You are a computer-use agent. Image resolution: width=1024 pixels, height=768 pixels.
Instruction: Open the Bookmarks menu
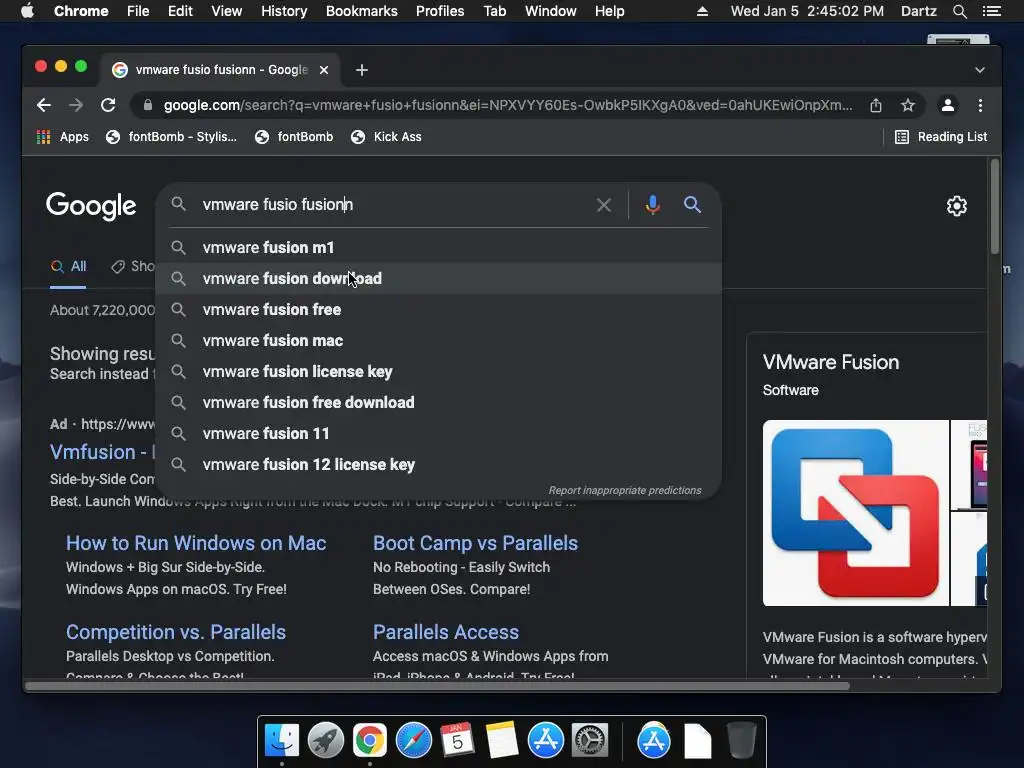[x=362, y=11]
